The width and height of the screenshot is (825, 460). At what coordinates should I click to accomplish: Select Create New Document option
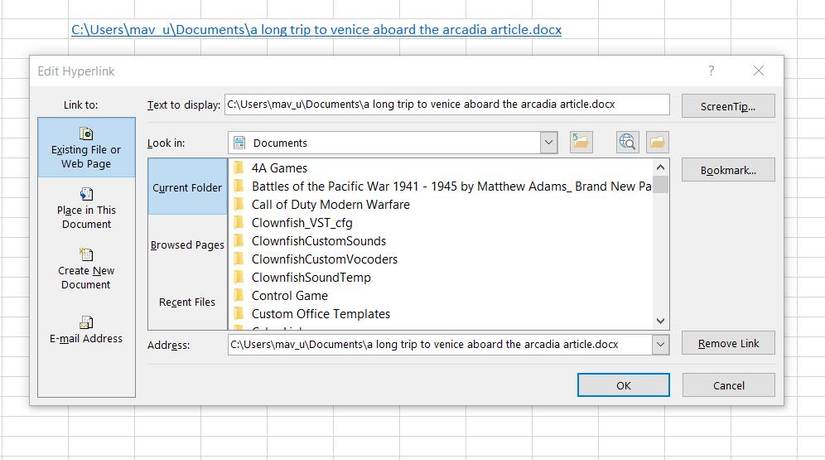86,269
